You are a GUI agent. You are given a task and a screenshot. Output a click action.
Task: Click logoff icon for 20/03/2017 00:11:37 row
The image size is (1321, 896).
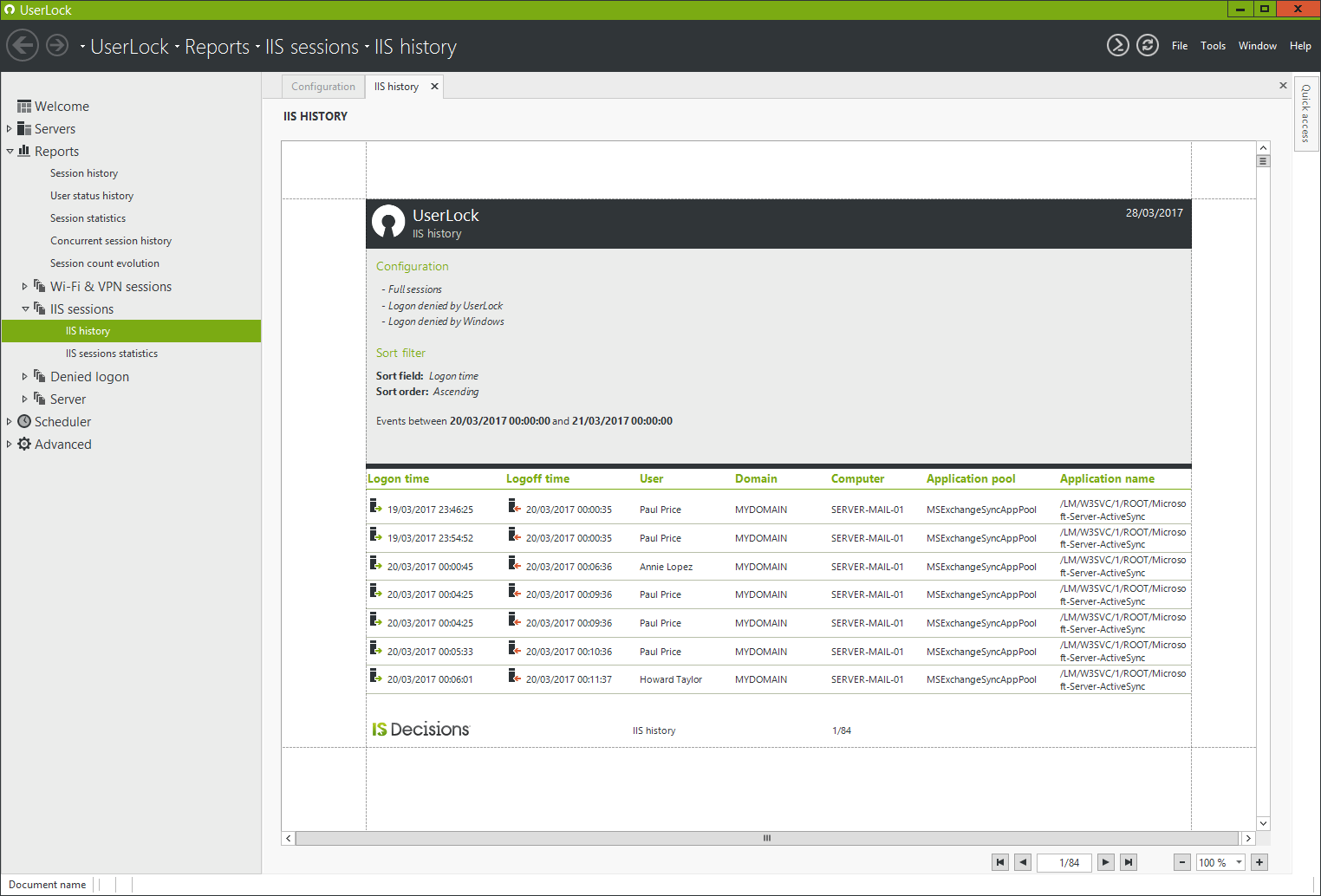(x=514, y=676)
